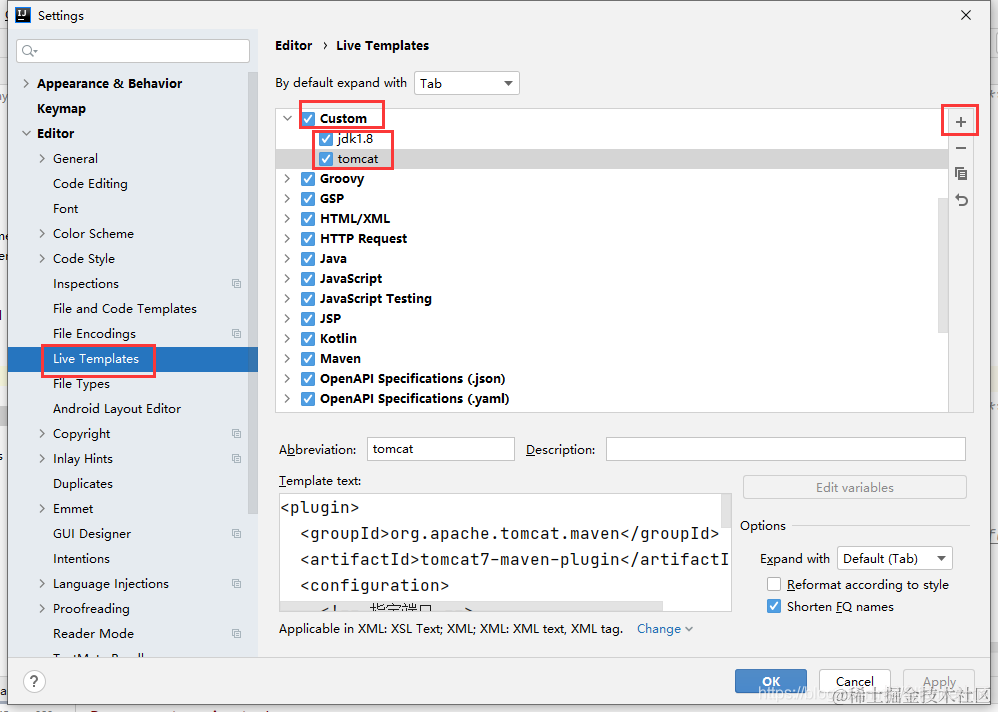This screenshot has width=998, height=712.
Task: Click the settings search magnifier icon
Action: [29, 51]
